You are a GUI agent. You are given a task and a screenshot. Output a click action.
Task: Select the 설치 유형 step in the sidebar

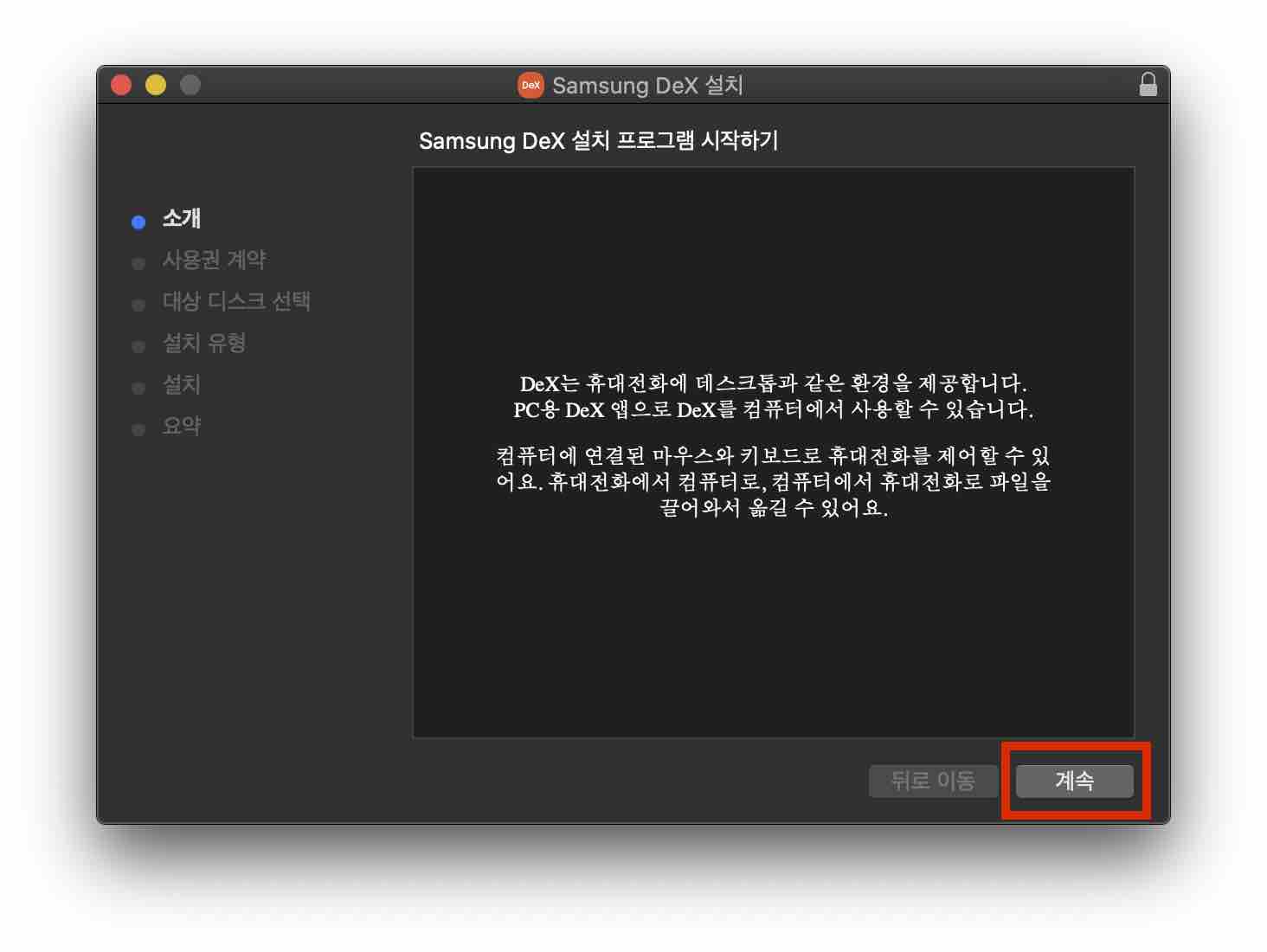click(x=204, y=343)
